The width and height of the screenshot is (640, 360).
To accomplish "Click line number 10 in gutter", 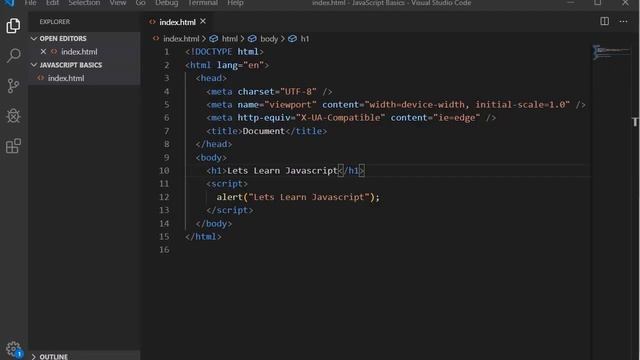I will [x=164, y=171].
